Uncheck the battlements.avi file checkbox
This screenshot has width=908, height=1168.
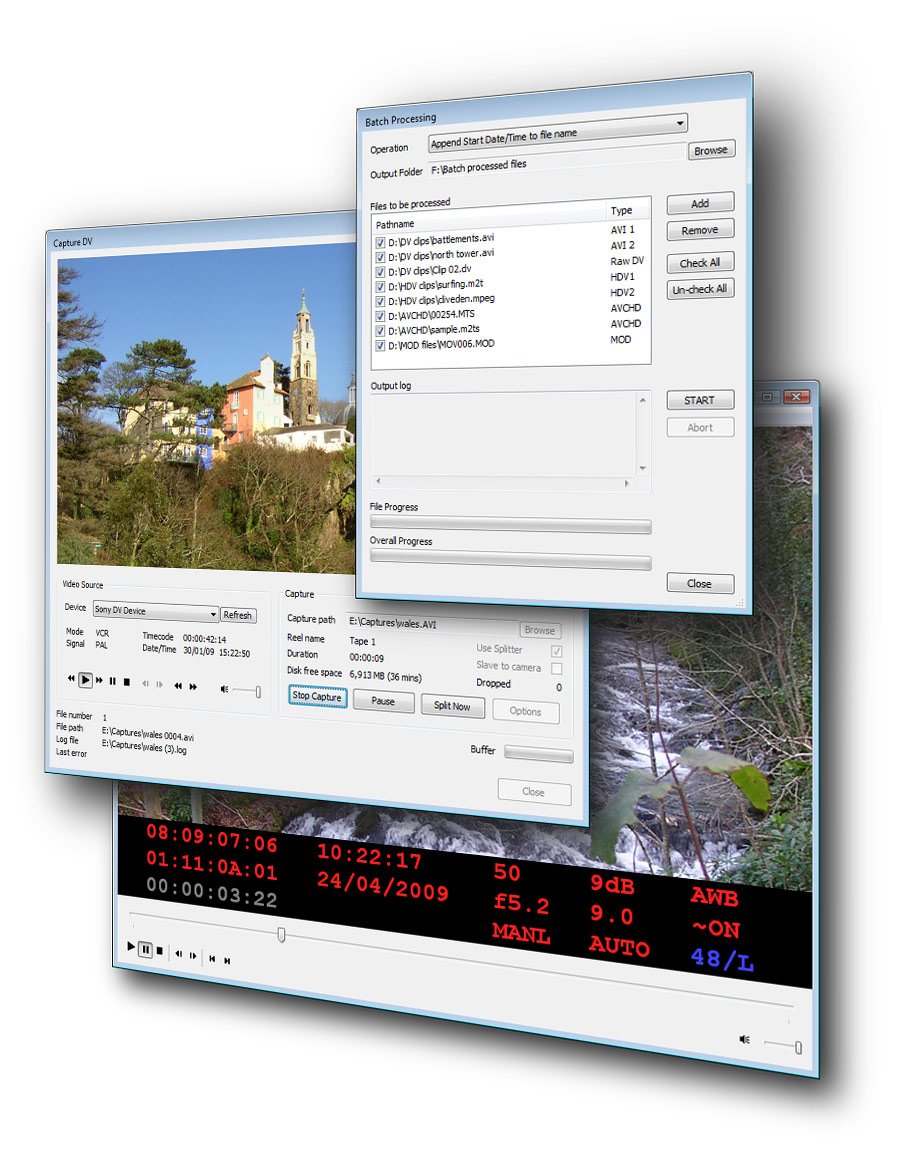click(x=380, y=240)
